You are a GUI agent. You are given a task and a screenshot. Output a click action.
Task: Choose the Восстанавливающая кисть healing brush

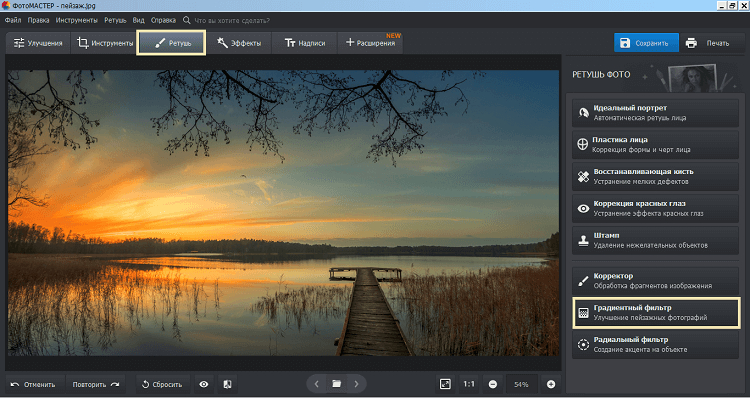click(x=655, y=177)
